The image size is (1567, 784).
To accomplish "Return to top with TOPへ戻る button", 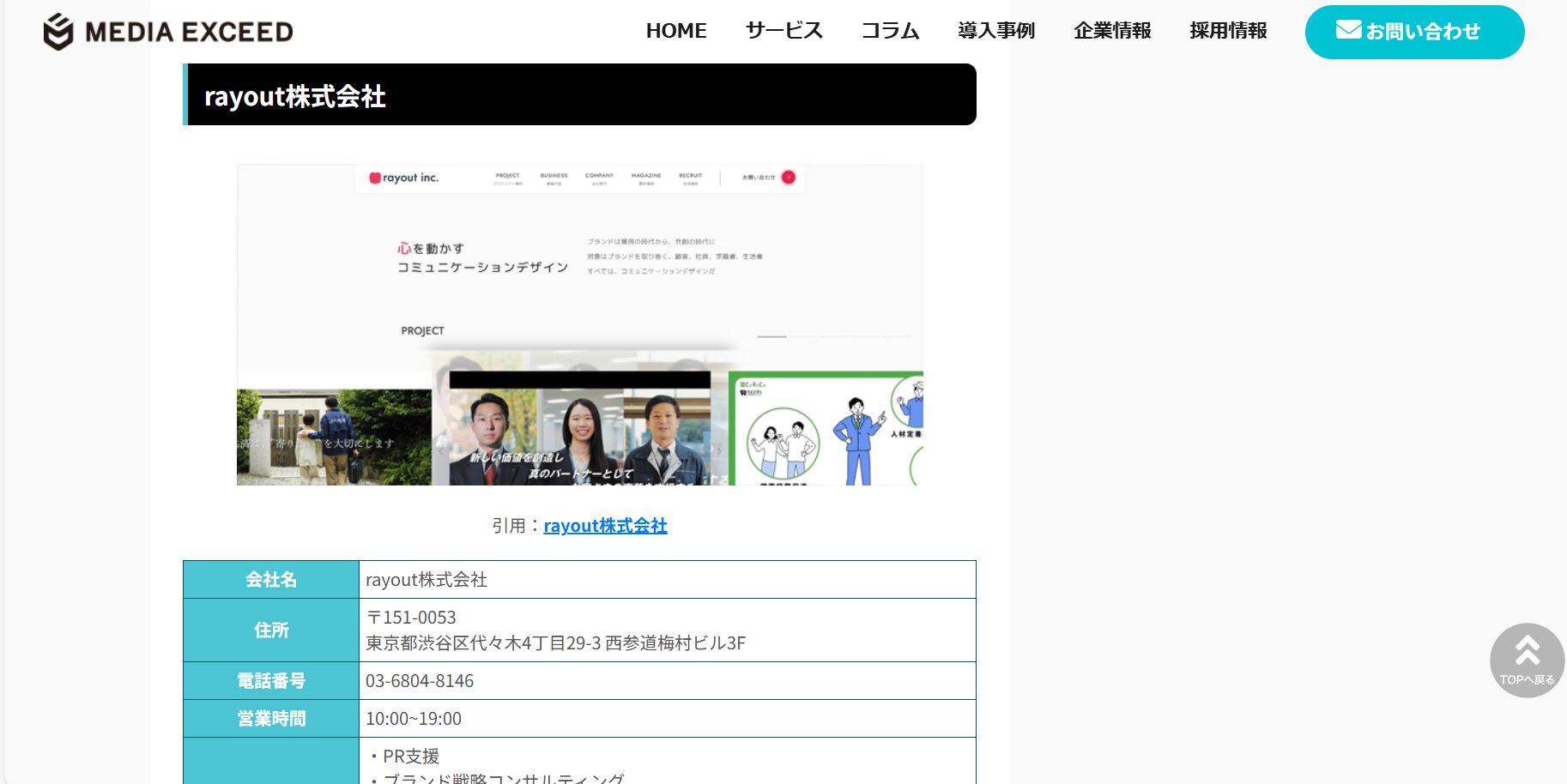I will coord(1527,660).
